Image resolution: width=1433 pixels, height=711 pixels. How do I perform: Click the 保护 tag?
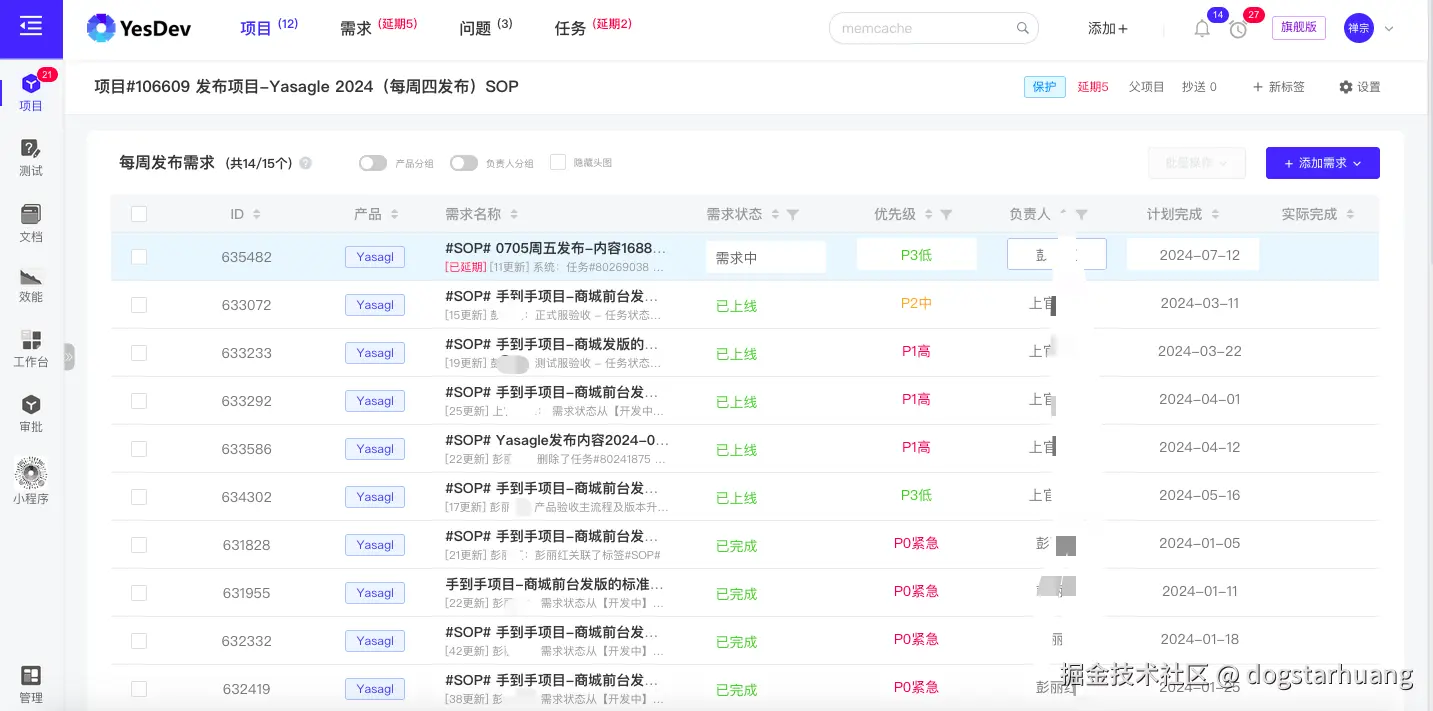1044,87
